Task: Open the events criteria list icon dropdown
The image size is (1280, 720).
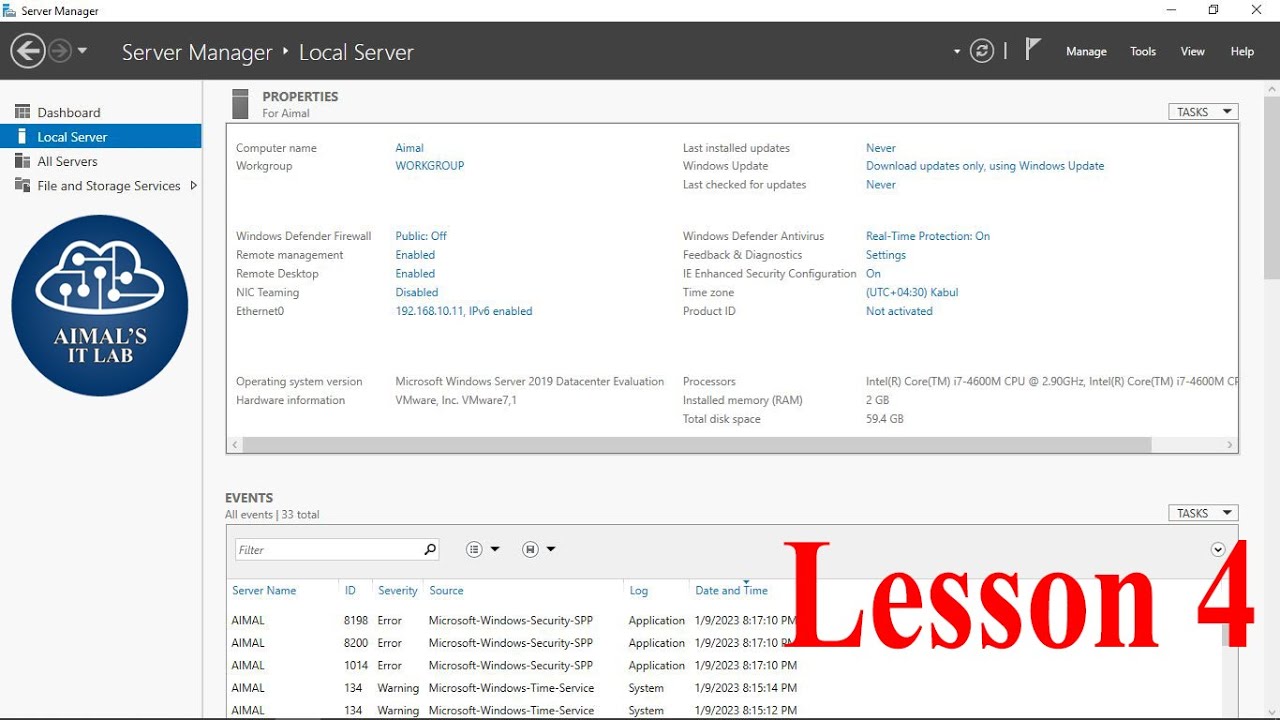Action: tap(483, 549)
